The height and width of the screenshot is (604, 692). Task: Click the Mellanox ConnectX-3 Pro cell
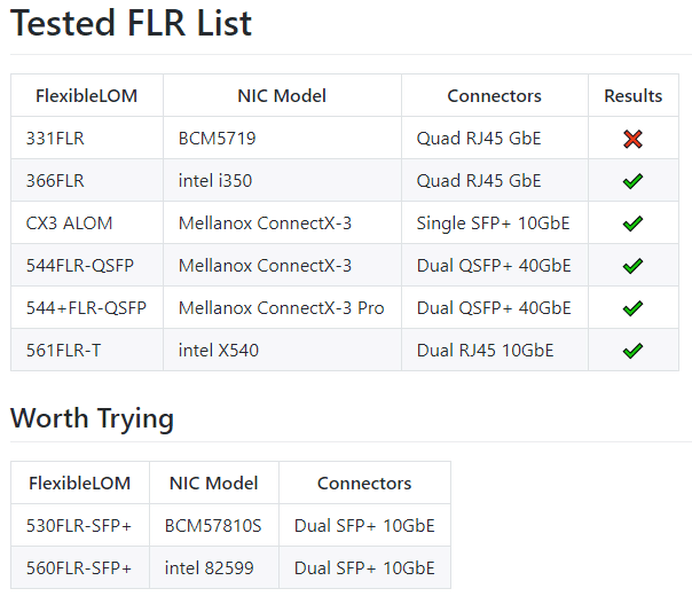281,308
